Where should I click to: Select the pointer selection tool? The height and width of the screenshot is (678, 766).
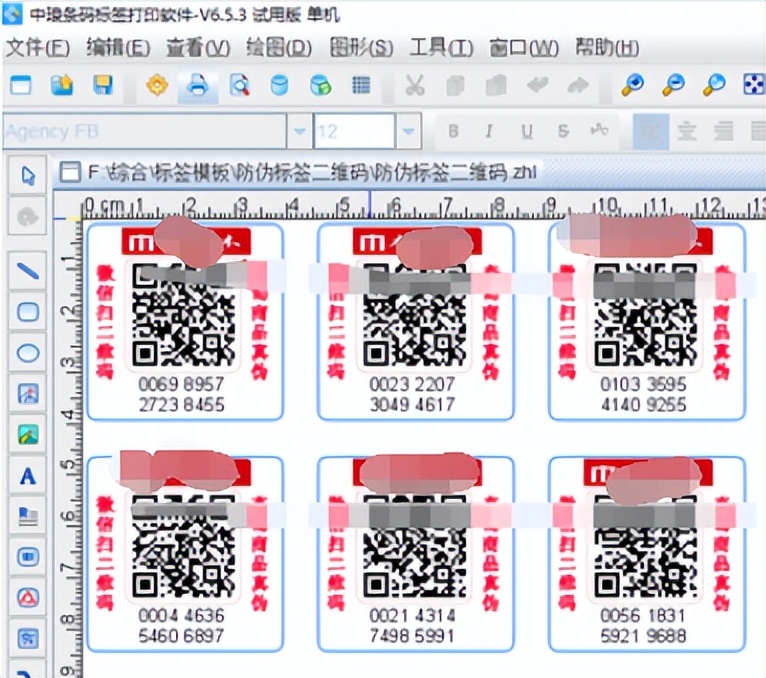point(28,176)
